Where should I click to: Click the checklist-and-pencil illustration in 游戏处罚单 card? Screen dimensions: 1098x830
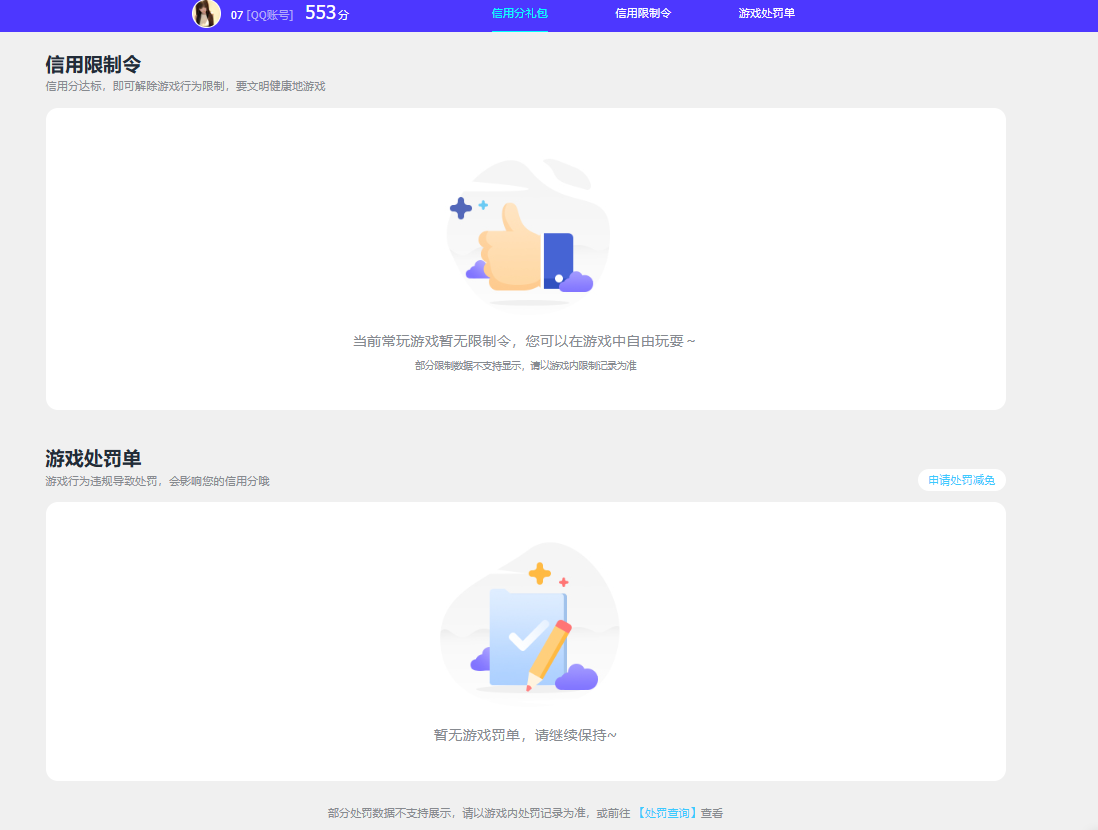(527, 632)
